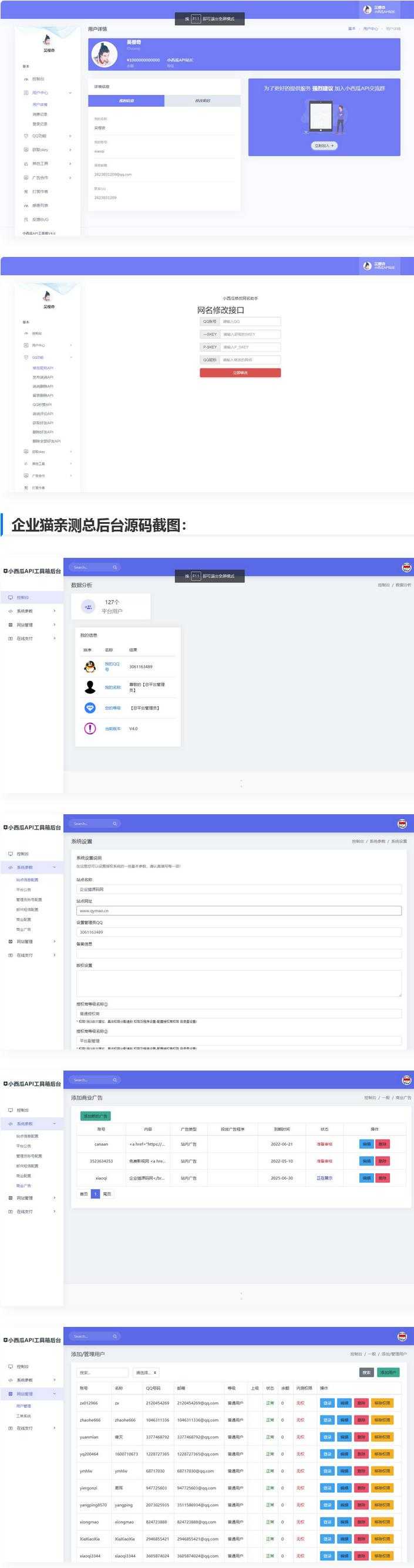The width and height of the screenshot is (414, 1568).
Task: Click the red delete button for caraan ad row
Action: point(382,1144)
